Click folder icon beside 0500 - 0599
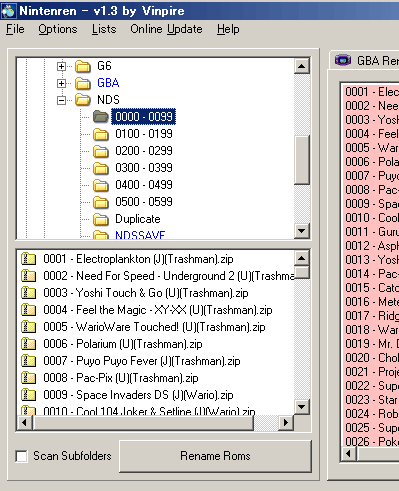 click(x=101, y=202)
